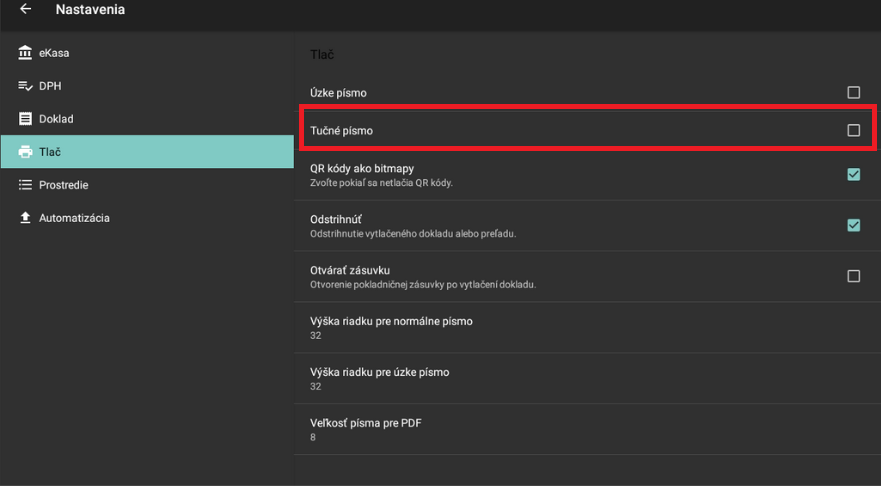The height and width of the screenshot is (486, 881).
Task: Click the Doklad document icon
Action: pos(25,119)
